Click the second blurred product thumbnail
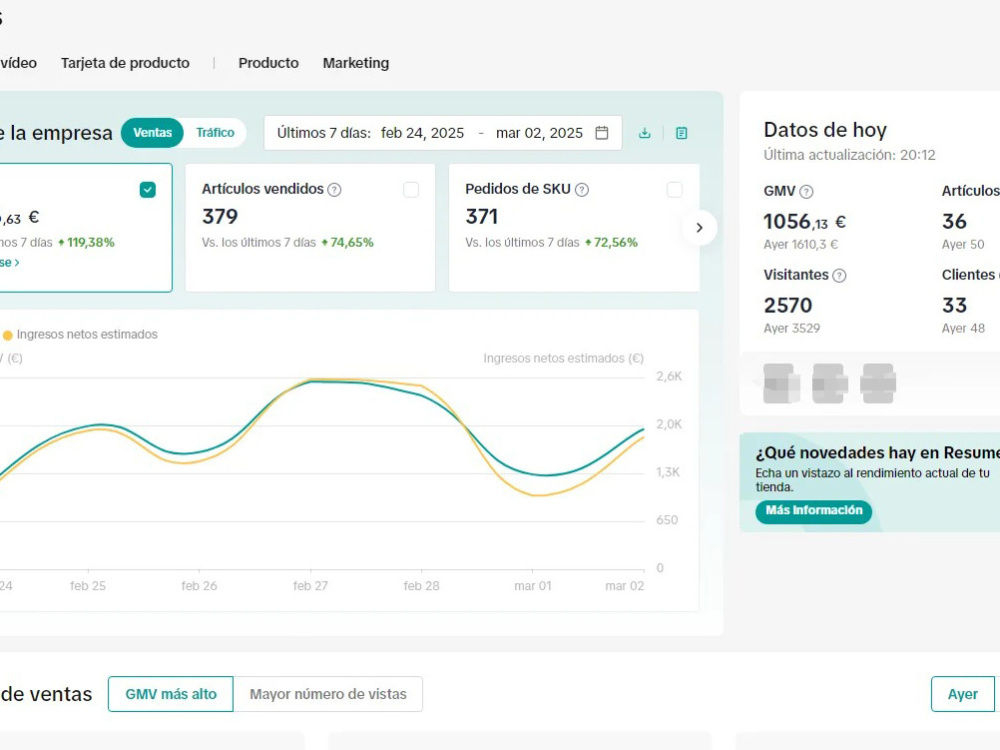The image size is (1000, 750). (830, 383)
